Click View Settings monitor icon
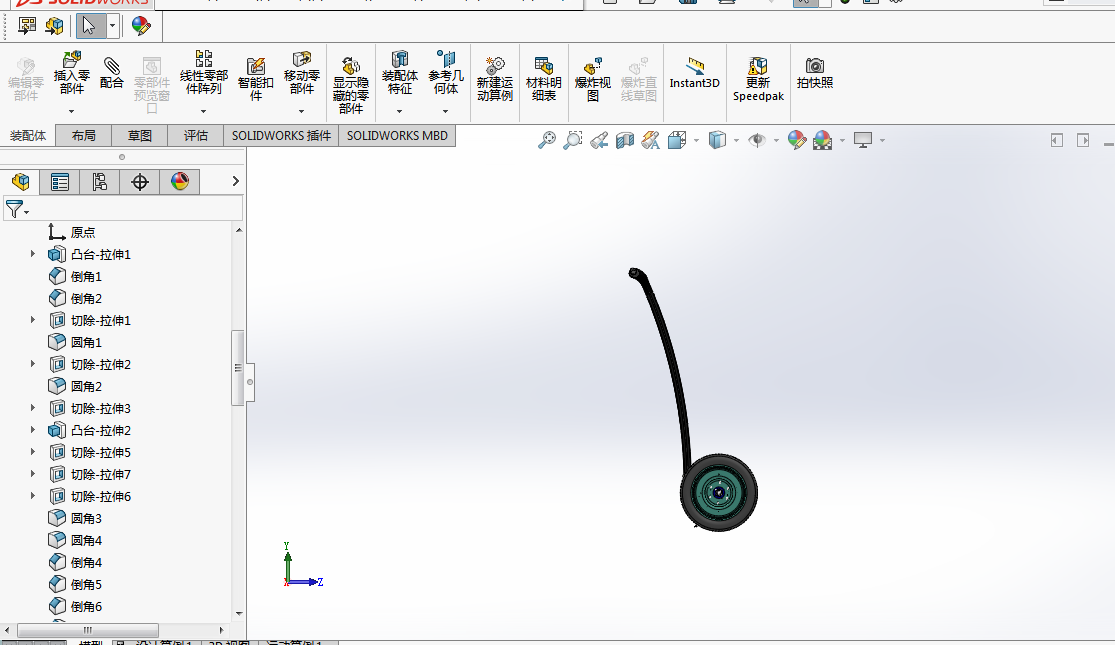The image size is (1115, 645). (x=863, y=140)
